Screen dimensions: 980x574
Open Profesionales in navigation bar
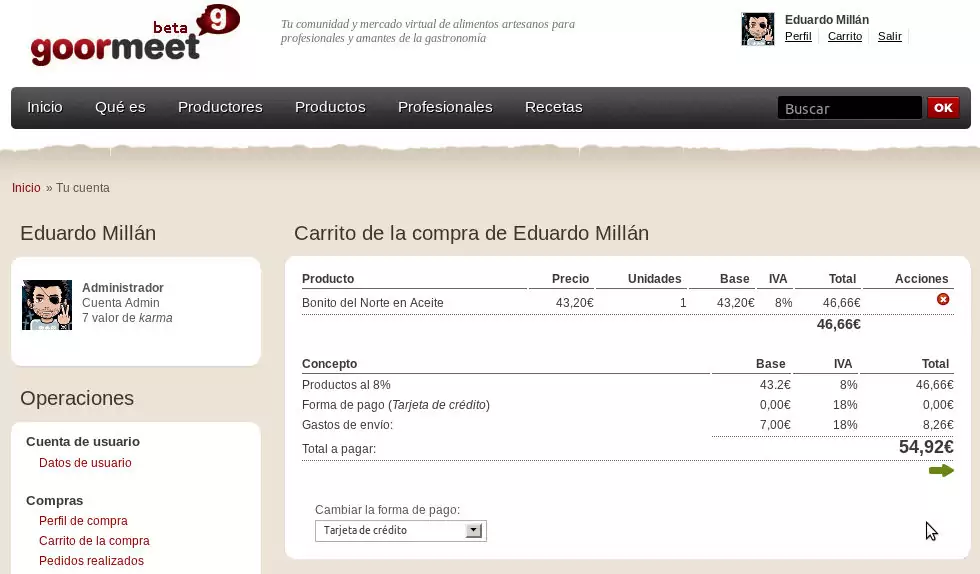click(445, 107)
